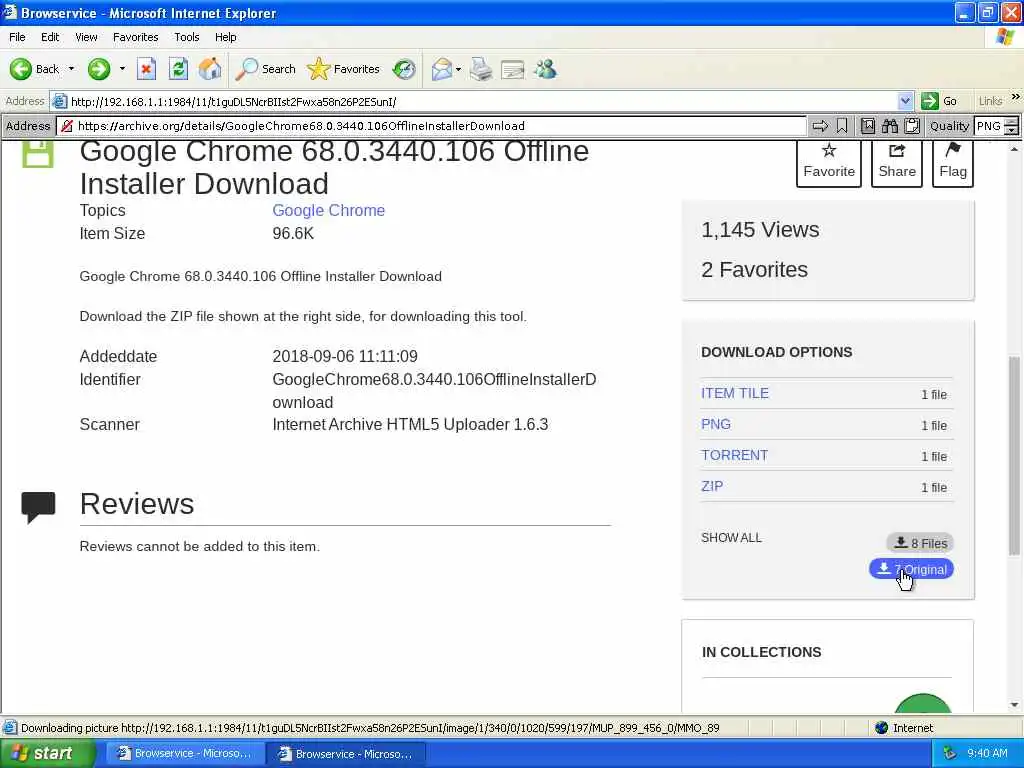Click the Quality PNG selector field

click(x=989, y=126)
